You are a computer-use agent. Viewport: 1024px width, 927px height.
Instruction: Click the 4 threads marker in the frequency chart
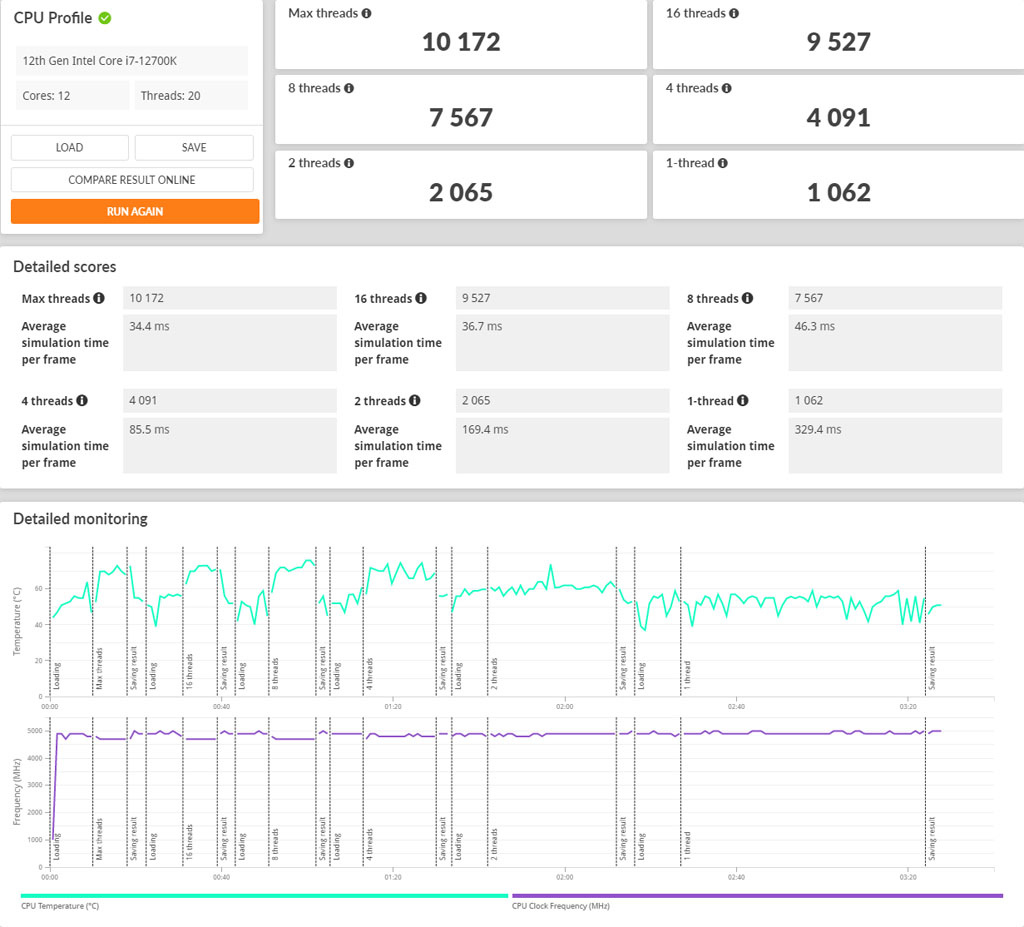pyautogui.click(x=370, y=844)
